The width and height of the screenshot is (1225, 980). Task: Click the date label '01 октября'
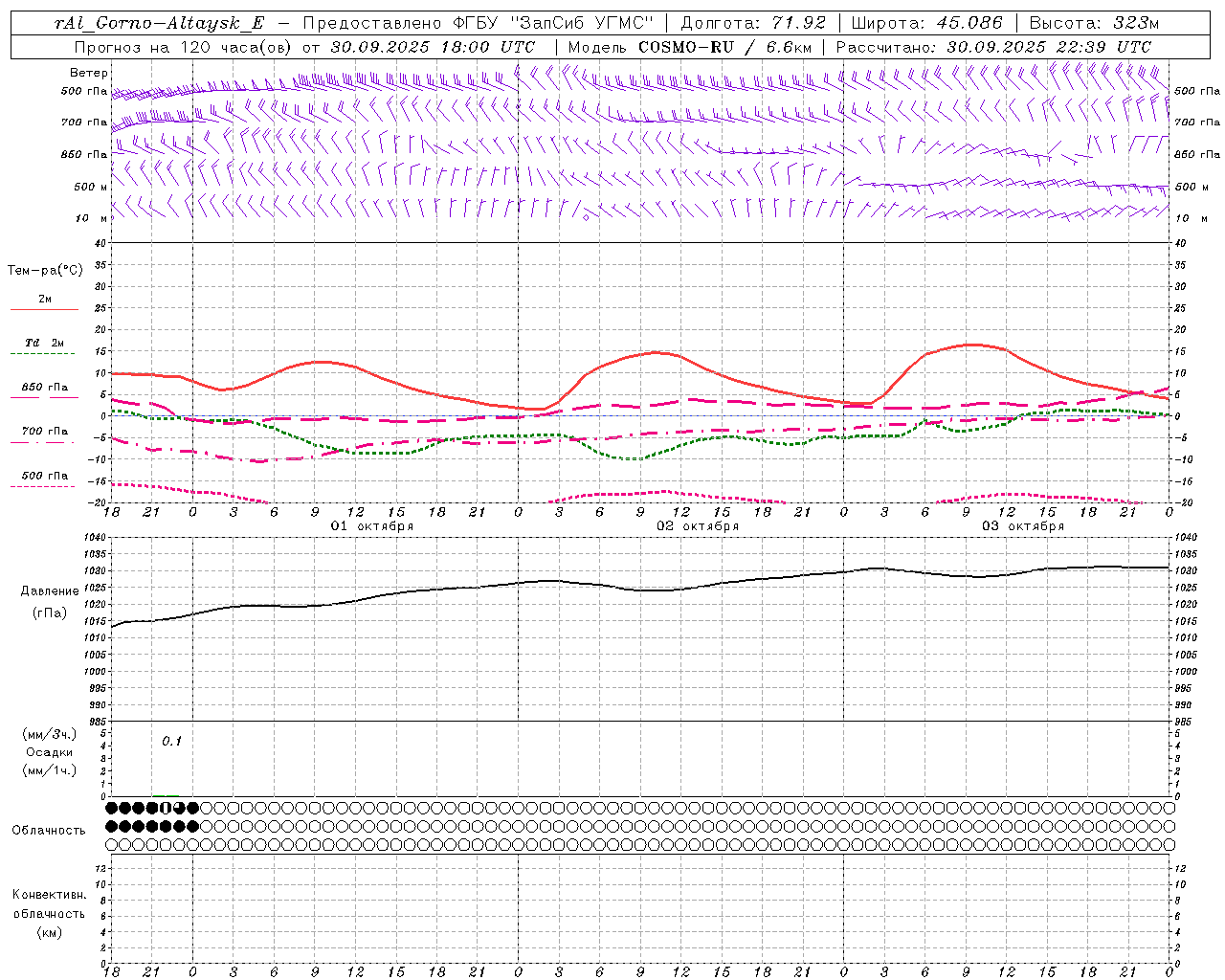point(372,525)
